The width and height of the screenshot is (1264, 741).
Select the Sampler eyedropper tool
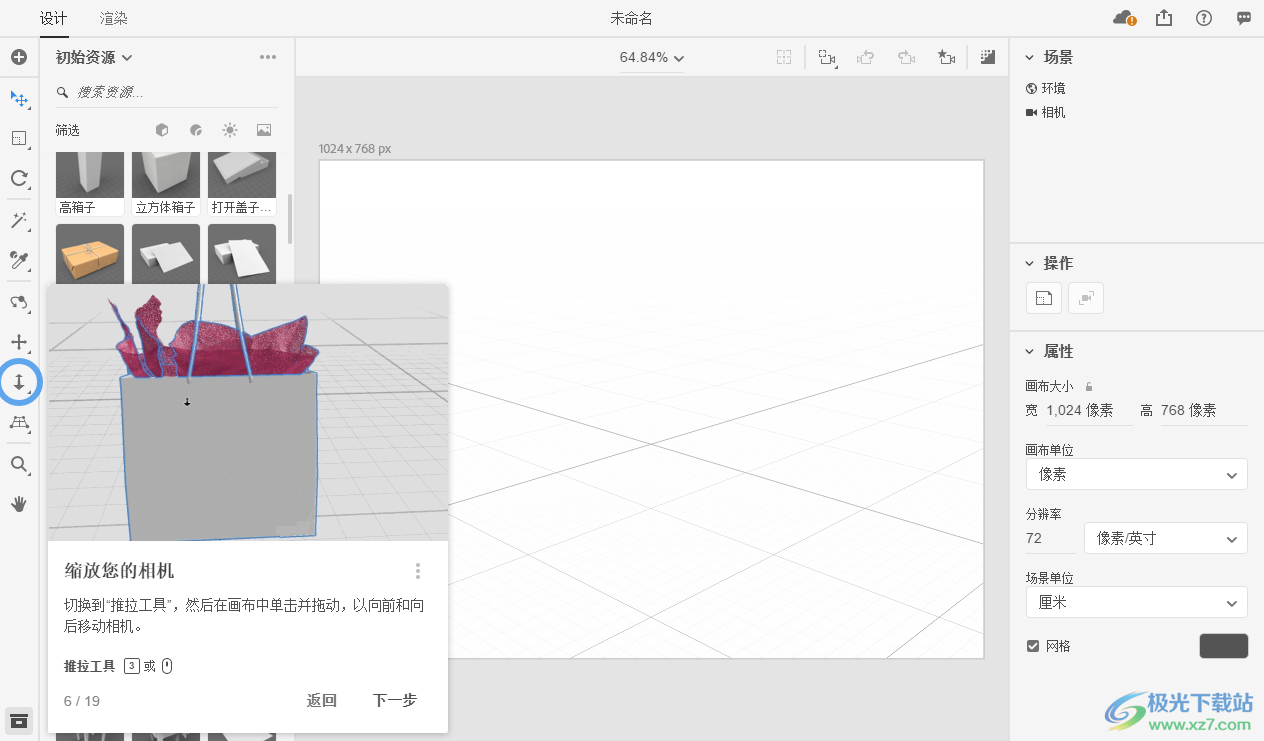coord(19,260)
